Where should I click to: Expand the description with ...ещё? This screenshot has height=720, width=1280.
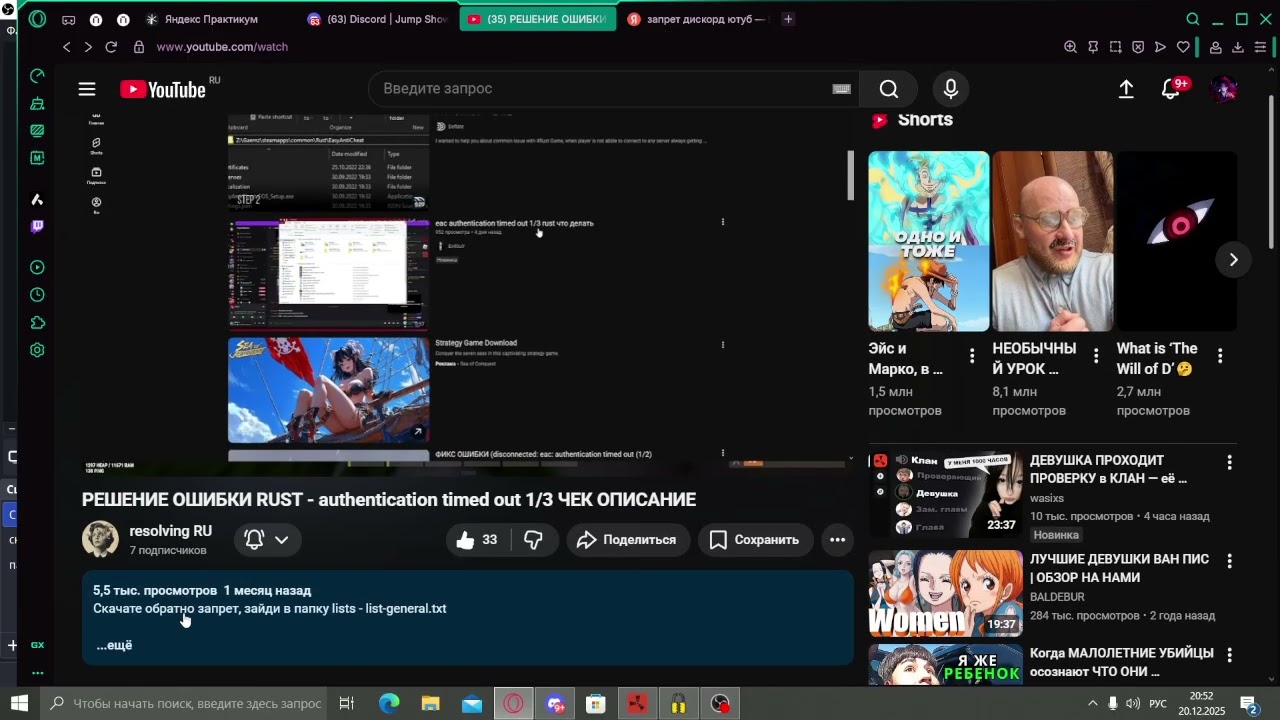pos(114,645)
